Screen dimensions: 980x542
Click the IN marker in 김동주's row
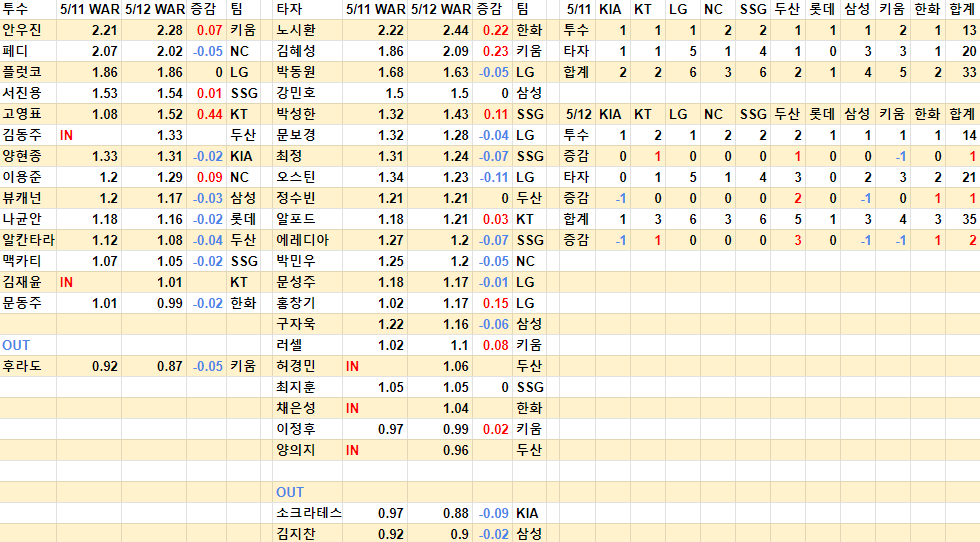[67, 135]
